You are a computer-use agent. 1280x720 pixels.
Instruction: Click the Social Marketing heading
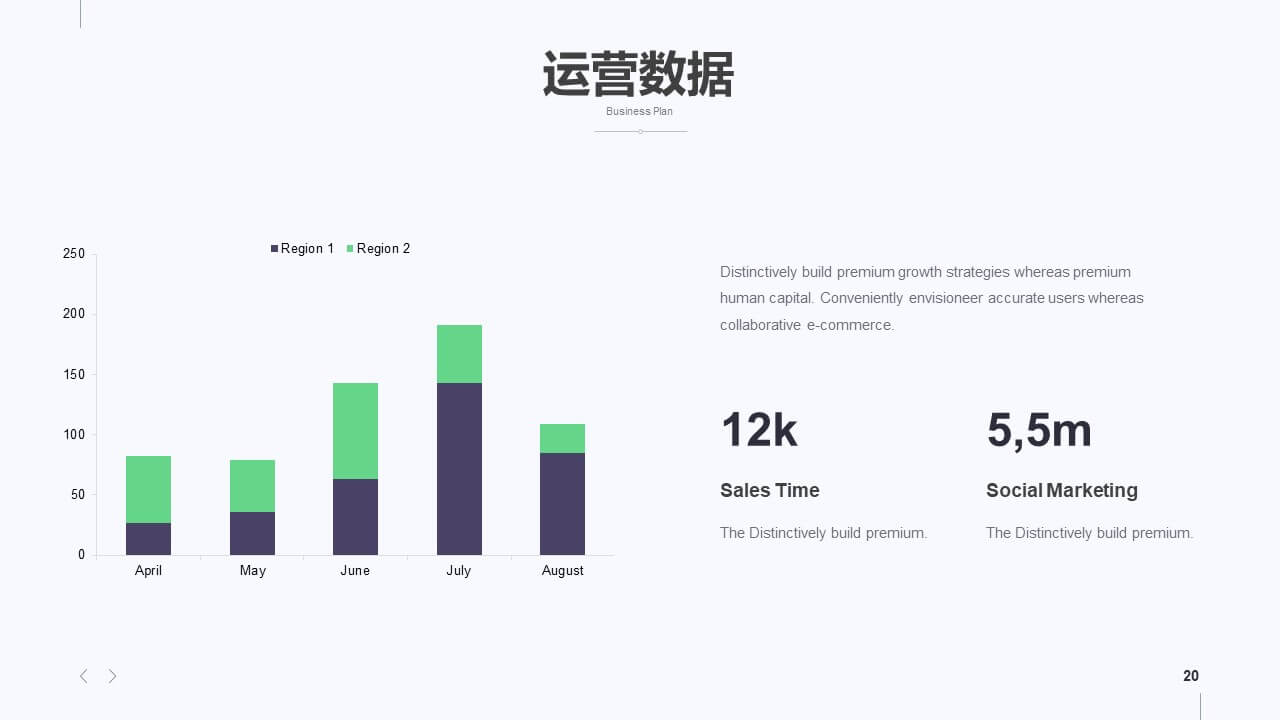pyautogui.click(x=1062, y=490)
